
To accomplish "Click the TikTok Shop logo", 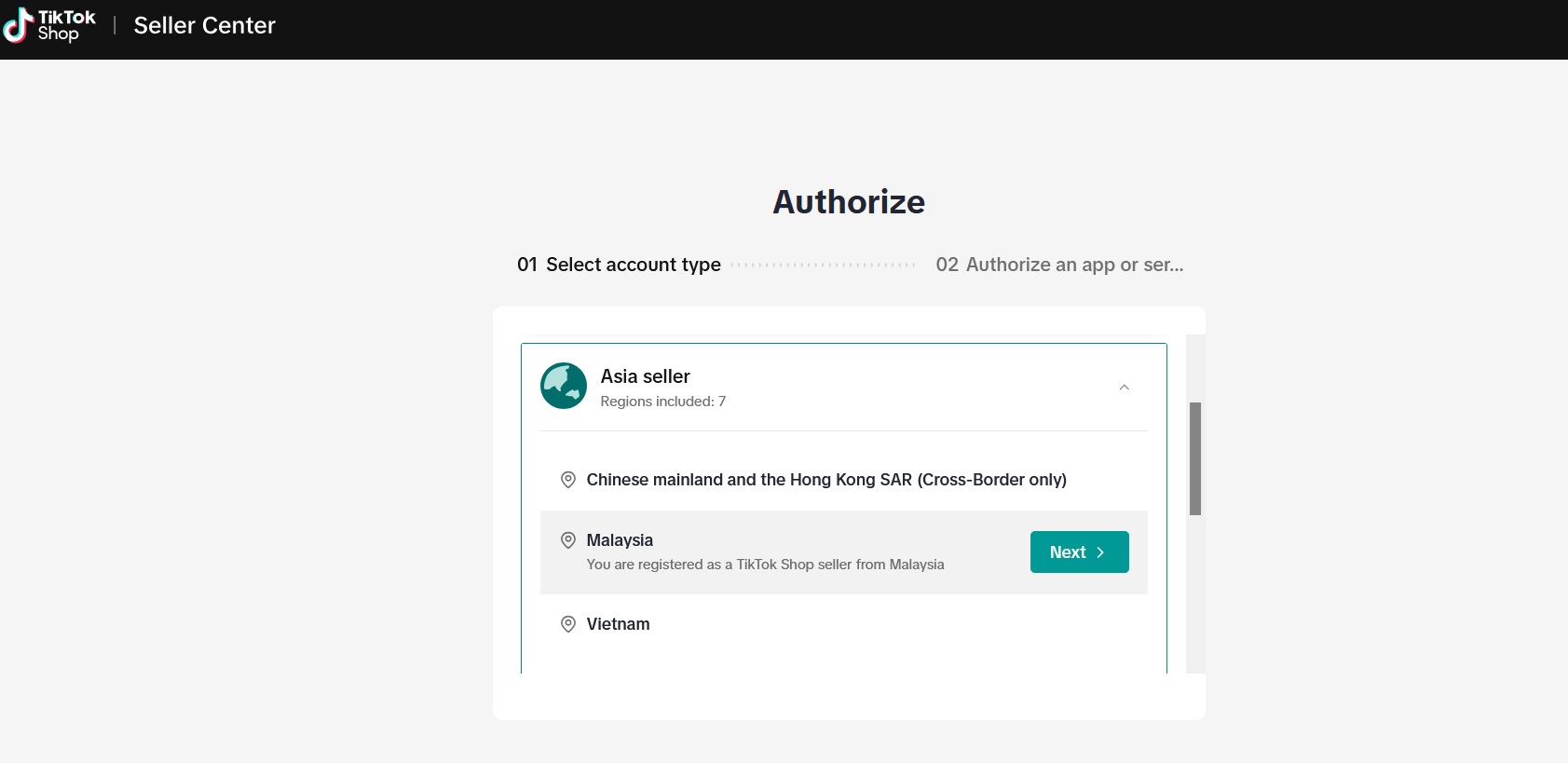I will (x=49, y=25).
